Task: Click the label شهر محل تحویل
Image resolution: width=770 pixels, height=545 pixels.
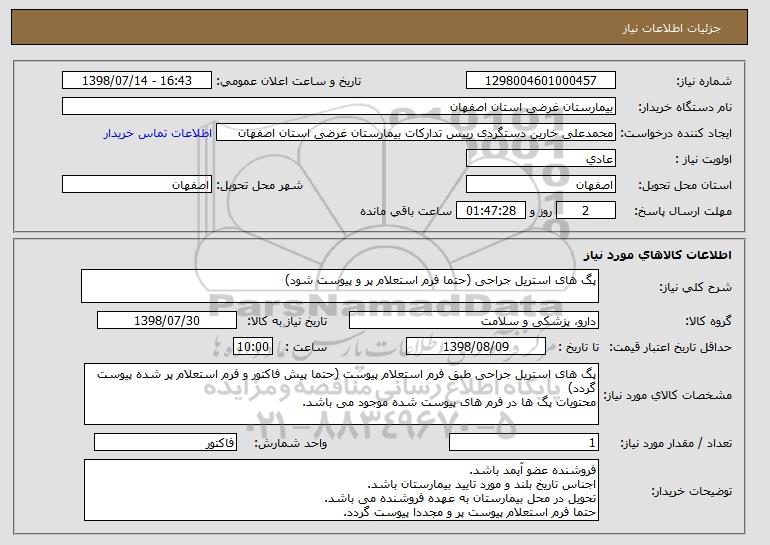Action: (260, 185)
